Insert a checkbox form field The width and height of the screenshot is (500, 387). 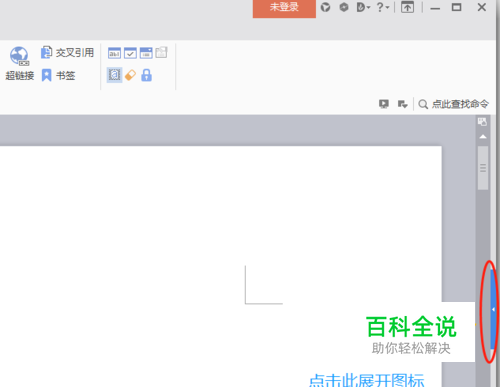(130, 53)
